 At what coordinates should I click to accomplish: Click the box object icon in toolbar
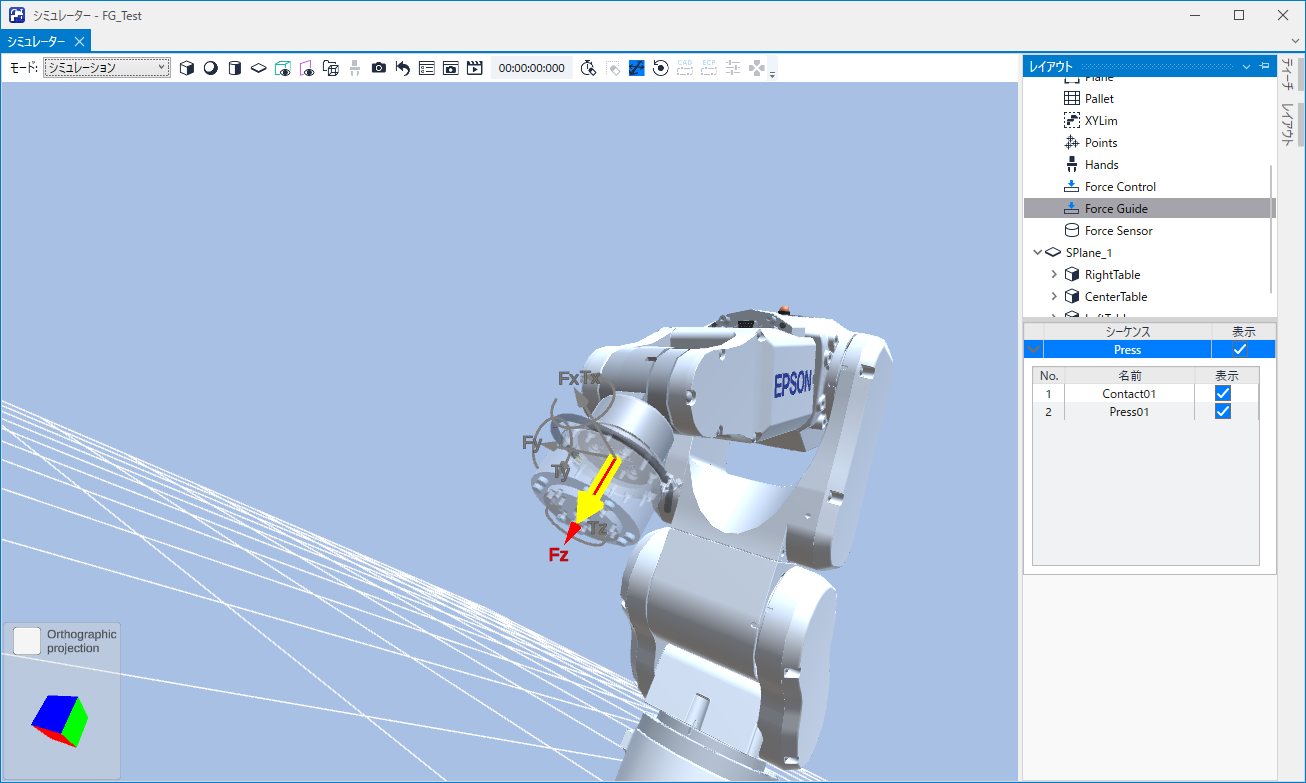(186, 68)
